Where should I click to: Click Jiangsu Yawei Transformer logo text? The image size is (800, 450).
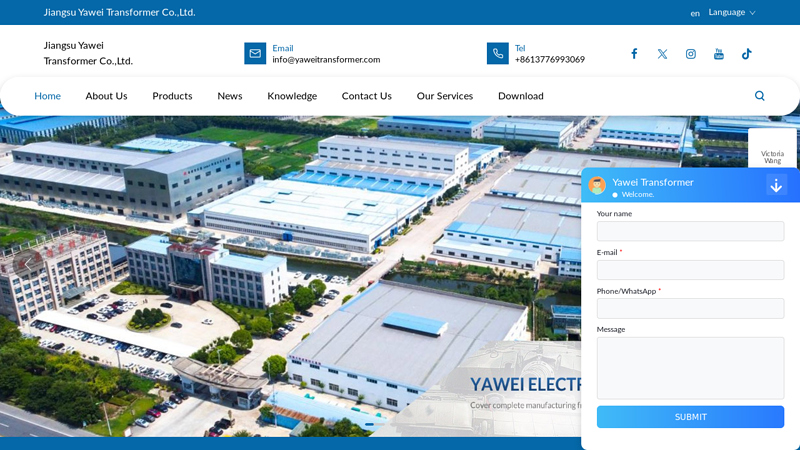[x=88, y=53]
